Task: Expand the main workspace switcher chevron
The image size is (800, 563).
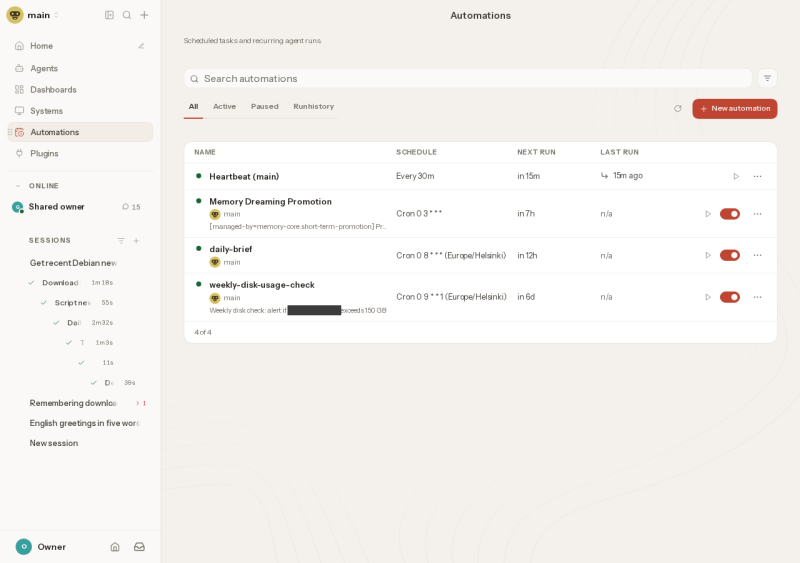Action: click(x=56, y=15)
